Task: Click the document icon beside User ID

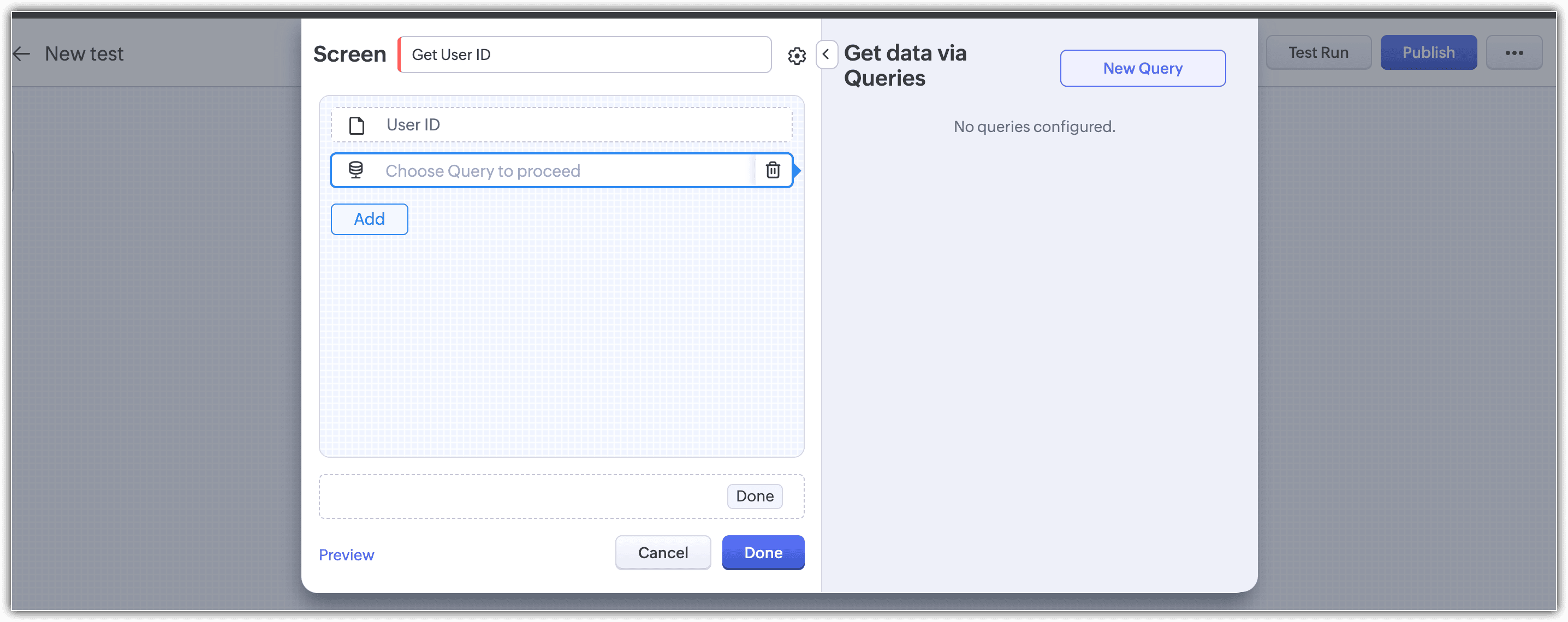Action: [x=356, y=125]
